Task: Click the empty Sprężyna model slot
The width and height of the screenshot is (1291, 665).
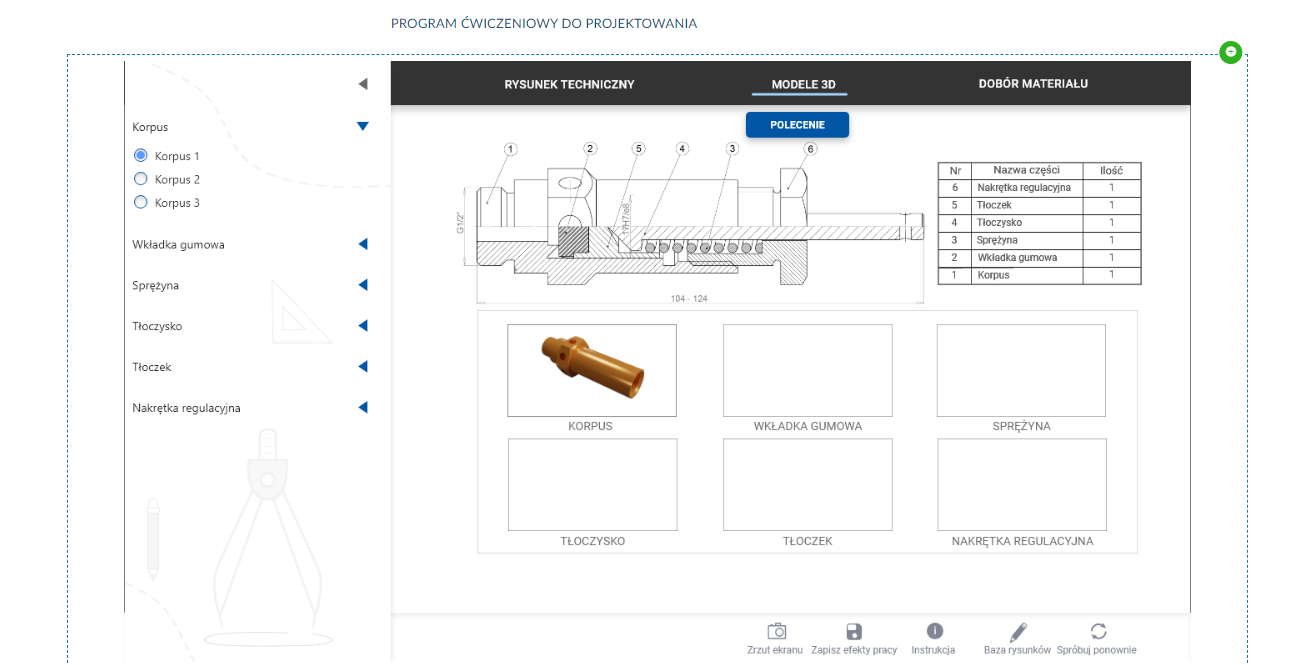Action: (1021, 370)
